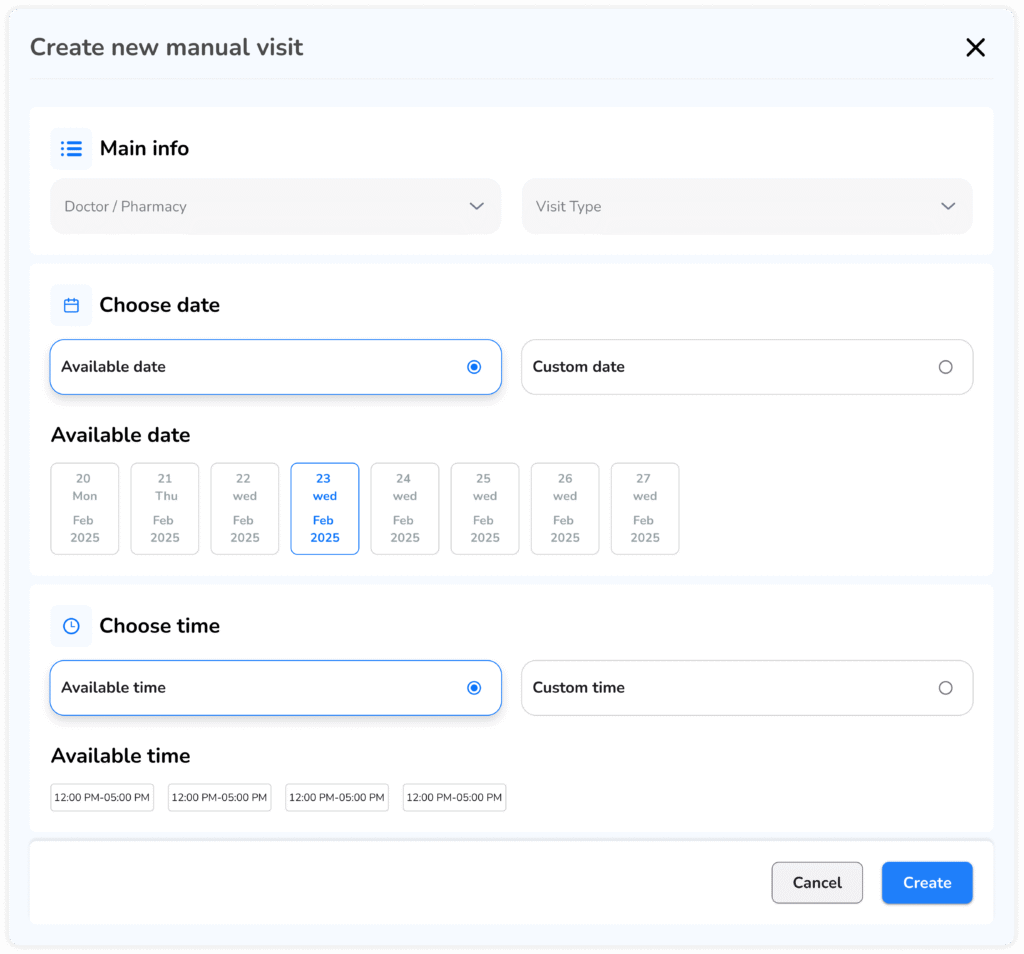Pick the 27 wed Feb 2025 date card
1024x954 pixels.
click(645, 508)
